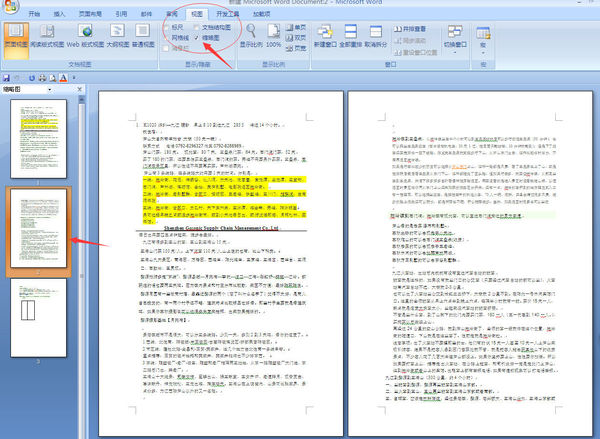The width and height of the screenshot is (600, 439).
Task: Click Save icon in quick access toolbar
Action: [x=8, y=77]
